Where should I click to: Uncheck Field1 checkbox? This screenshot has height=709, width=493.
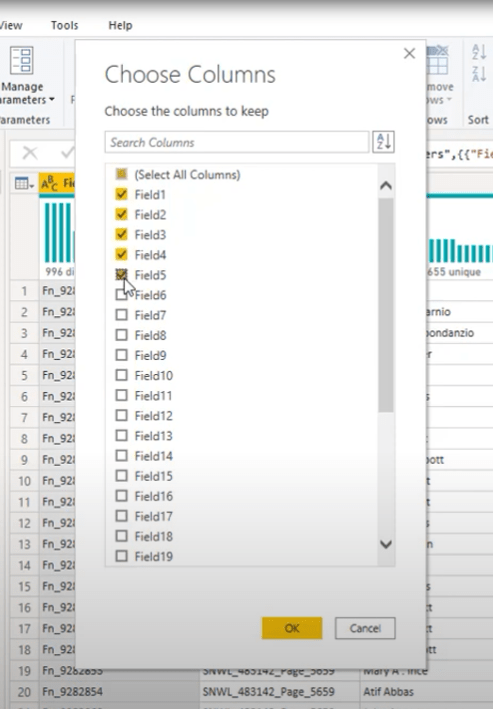click(x=121, y=194)
